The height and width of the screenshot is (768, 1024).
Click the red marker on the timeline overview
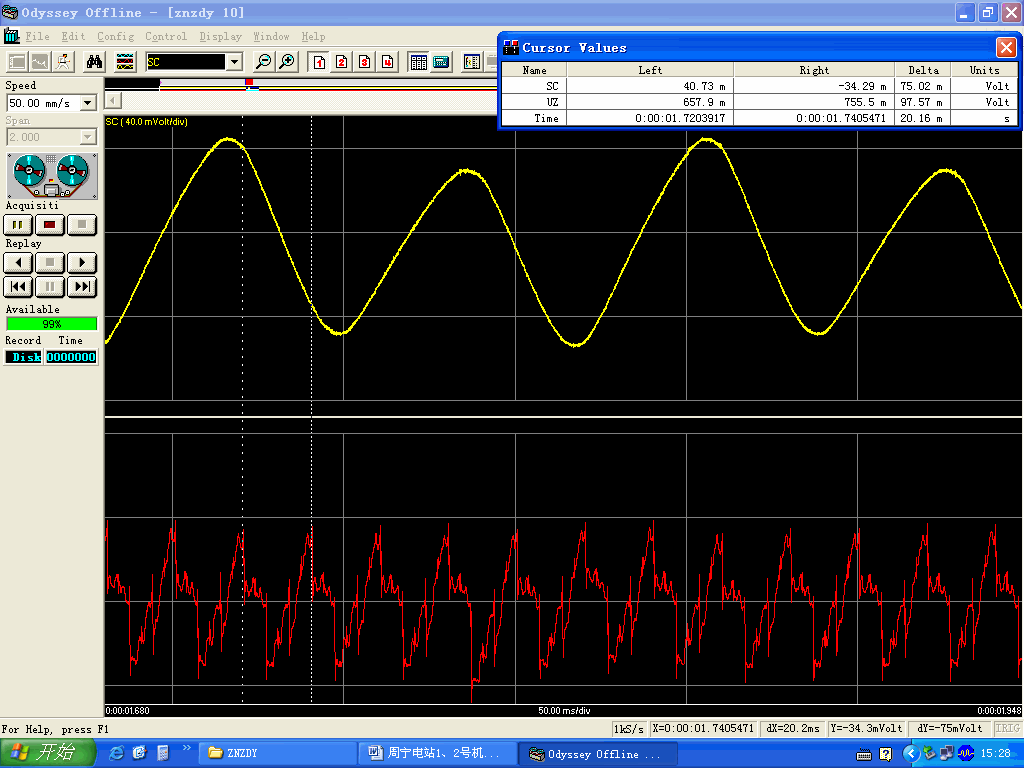pyautogui.click(x=249, y=82)
